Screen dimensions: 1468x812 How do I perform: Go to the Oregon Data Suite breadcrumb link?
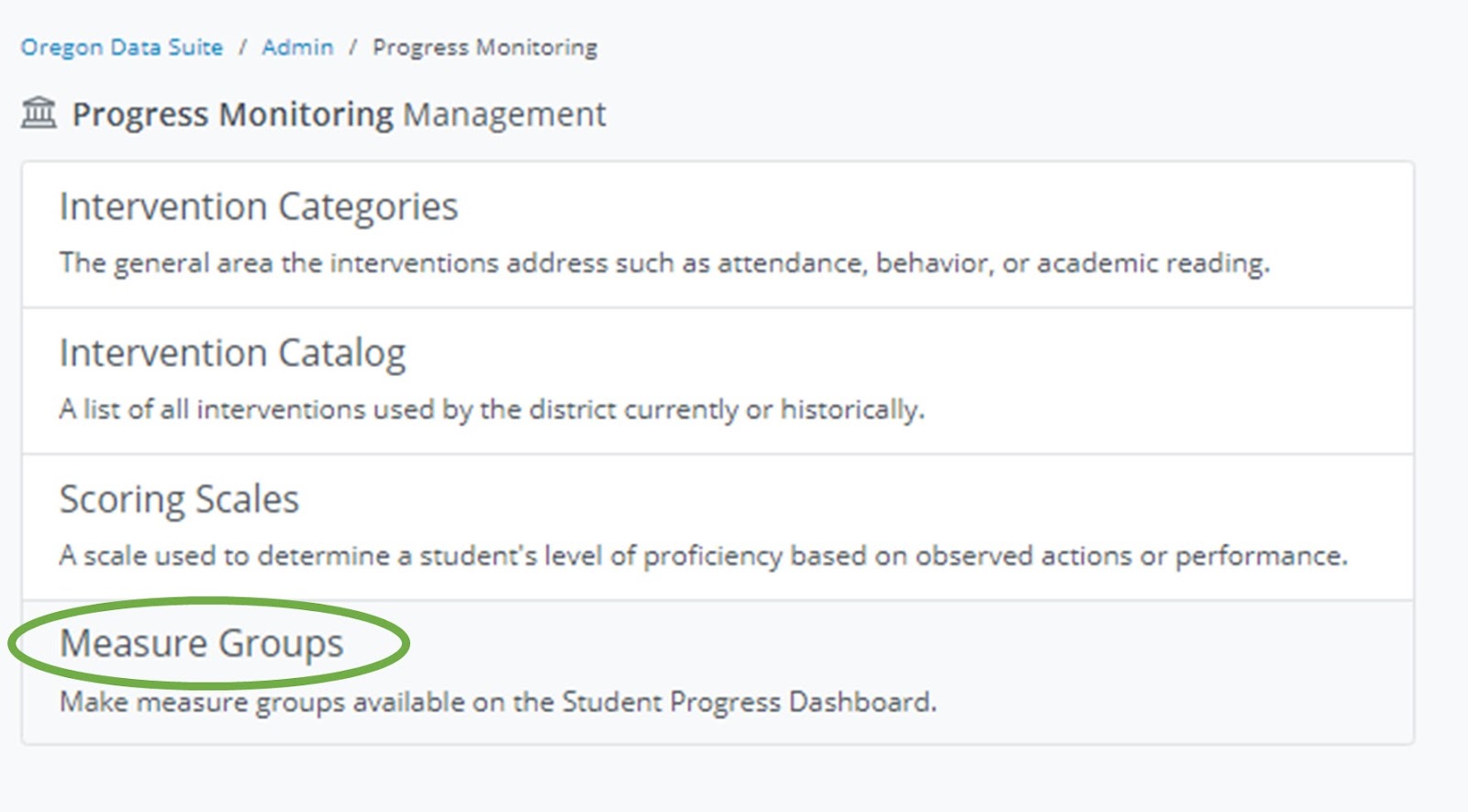(122, 48)
